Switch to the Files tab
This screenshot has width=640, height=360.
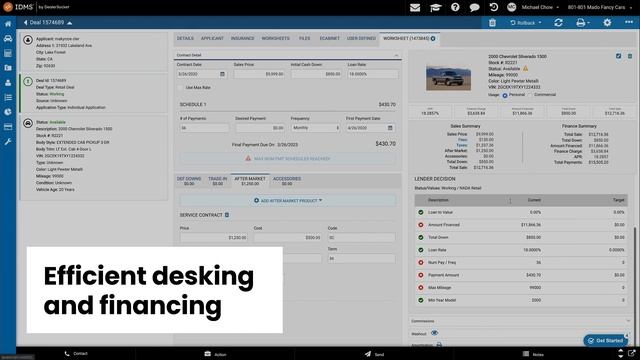pyautogui.click(x=304, y=38)
